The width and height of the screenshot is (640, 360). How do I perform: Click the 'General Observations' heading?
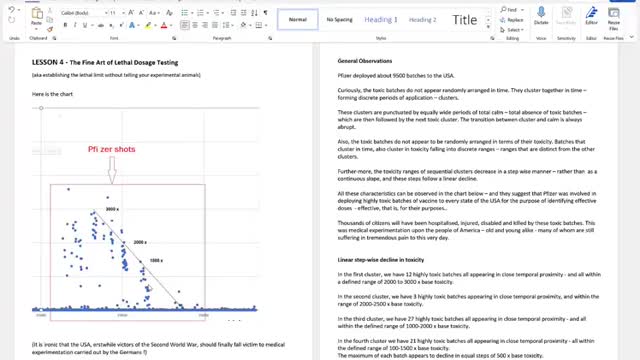[x=364, y=61]
